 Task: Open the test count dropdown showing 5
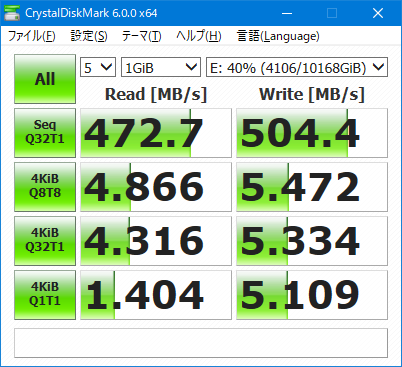click(x=98, y=67)
